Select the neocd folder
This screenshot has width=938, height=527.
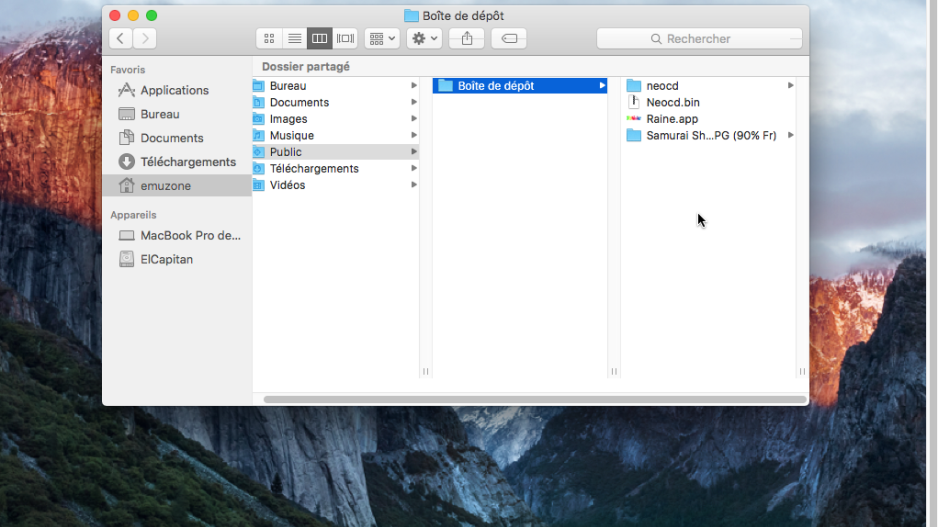pyautogui.click(x=709, y=86)
